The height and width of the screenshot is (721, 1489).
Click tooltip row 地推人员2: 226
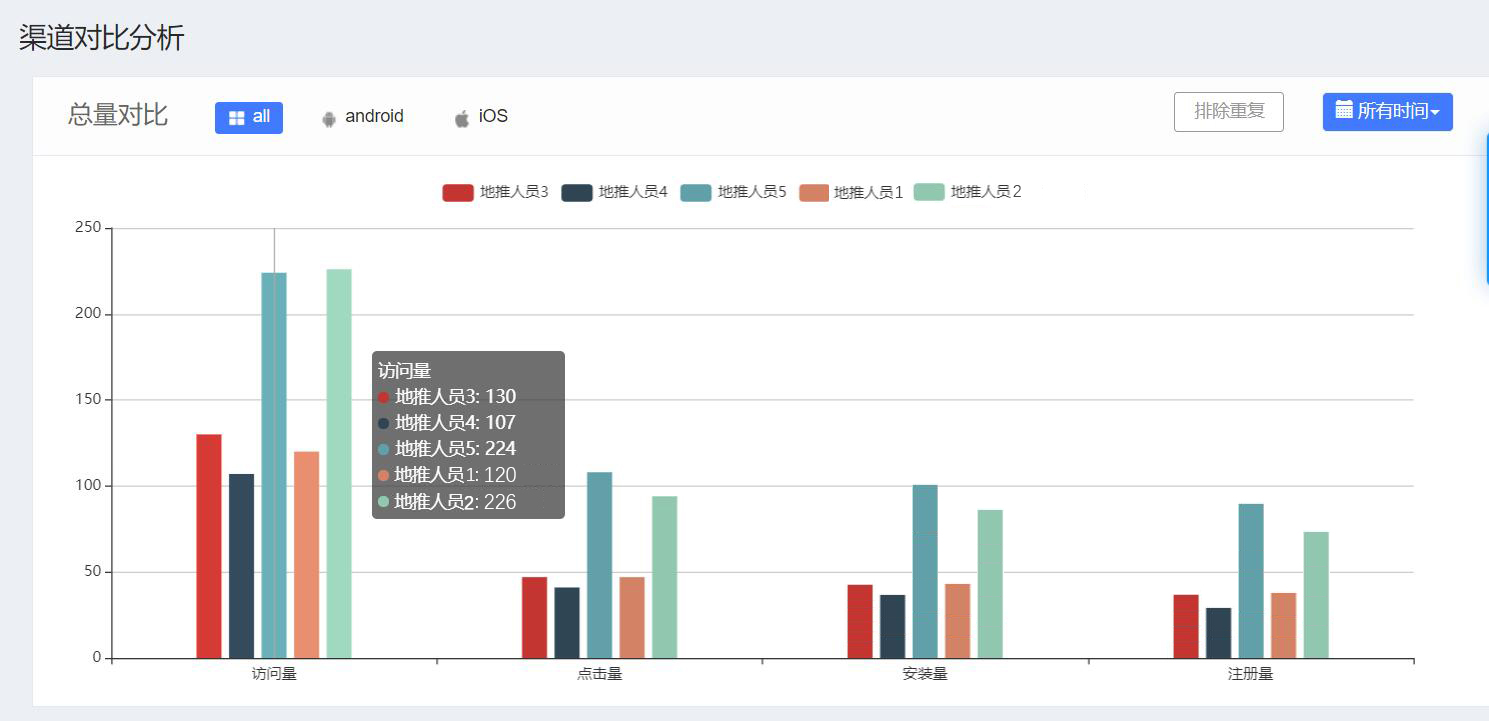[x=447, y=502]
